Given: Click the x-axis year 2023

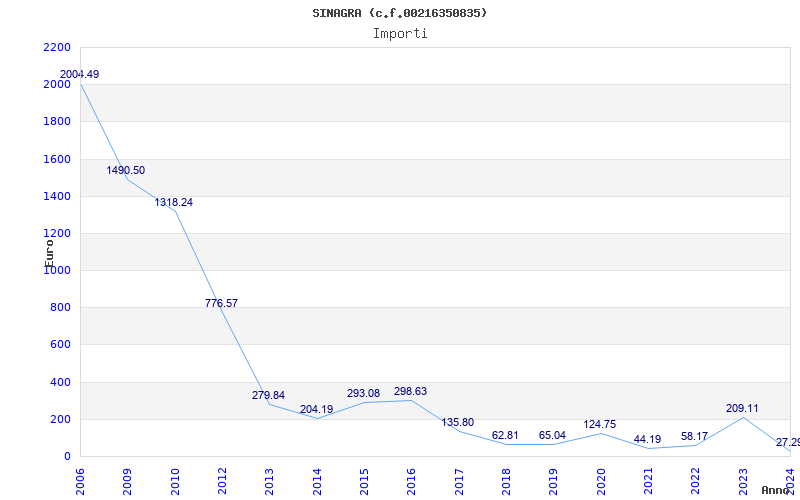Looking at the screenshot, I should click(743, 481).
